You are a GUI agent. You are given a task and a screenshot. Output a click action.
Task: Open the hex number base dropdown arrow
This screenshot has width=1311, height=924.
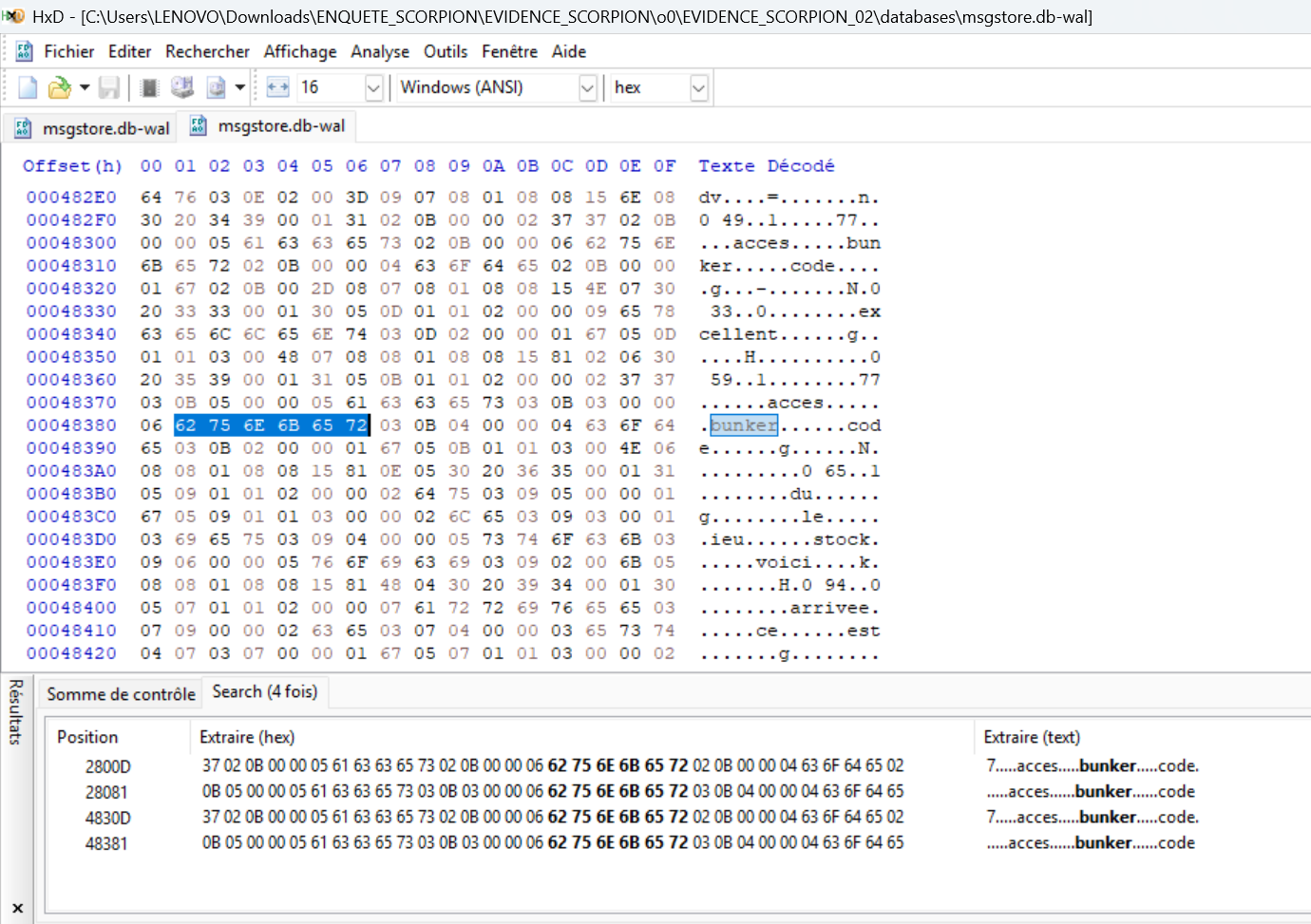[x=699, y=88]
